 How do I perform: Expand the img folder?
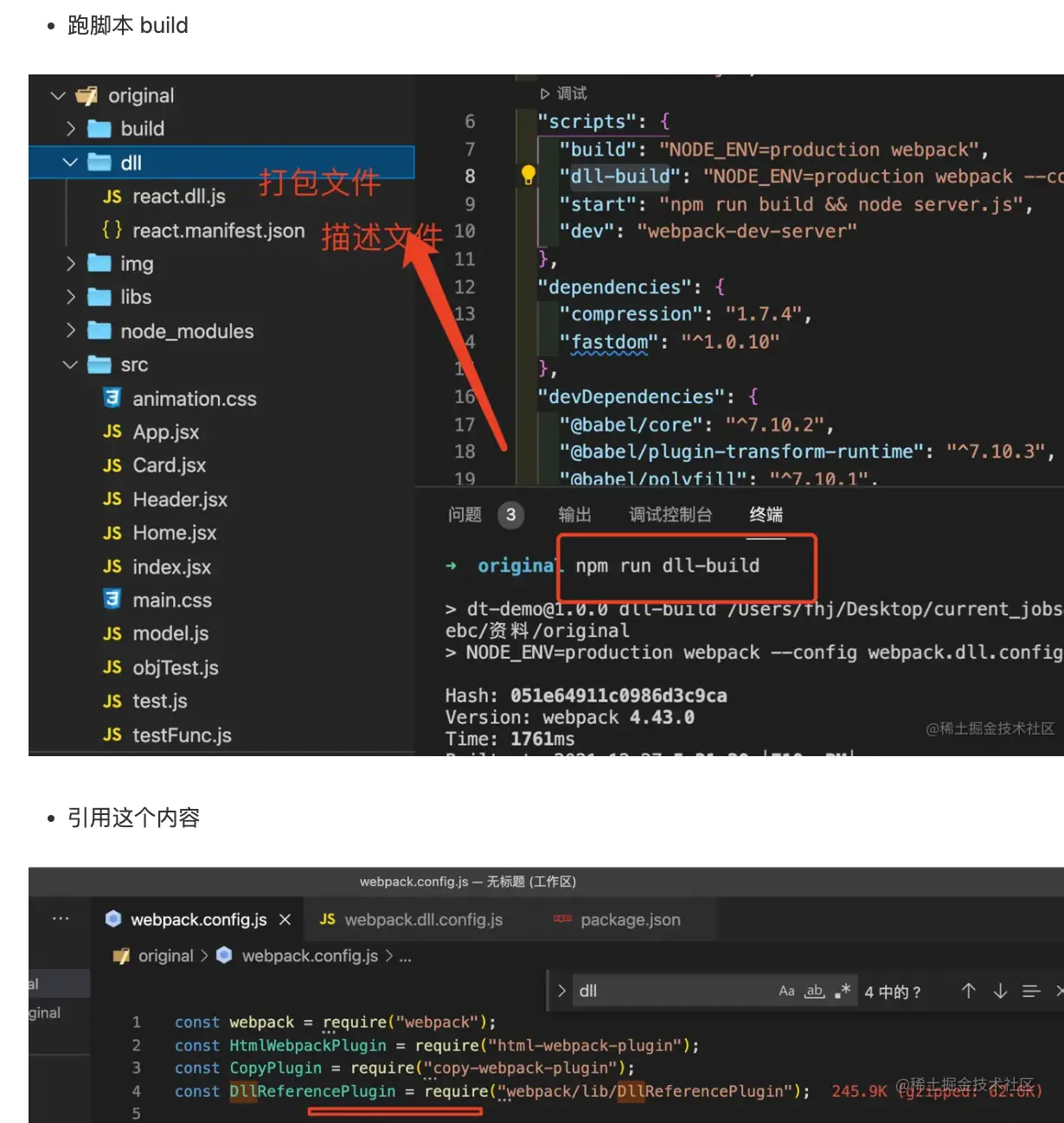(x=71, y=263)
